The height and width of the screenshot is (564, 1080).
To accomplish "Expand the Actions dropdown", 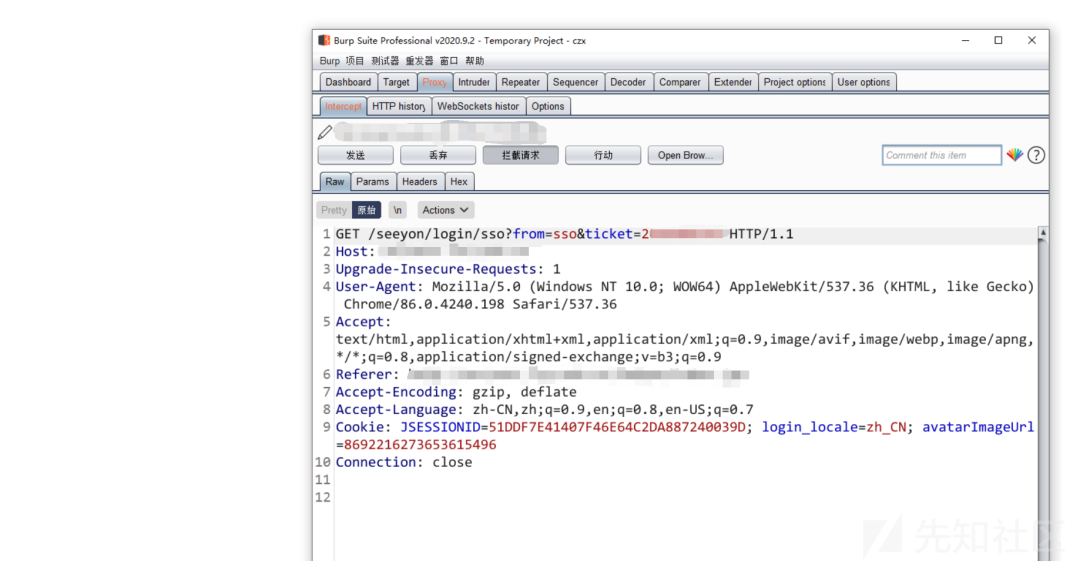I will coord(446,210).
